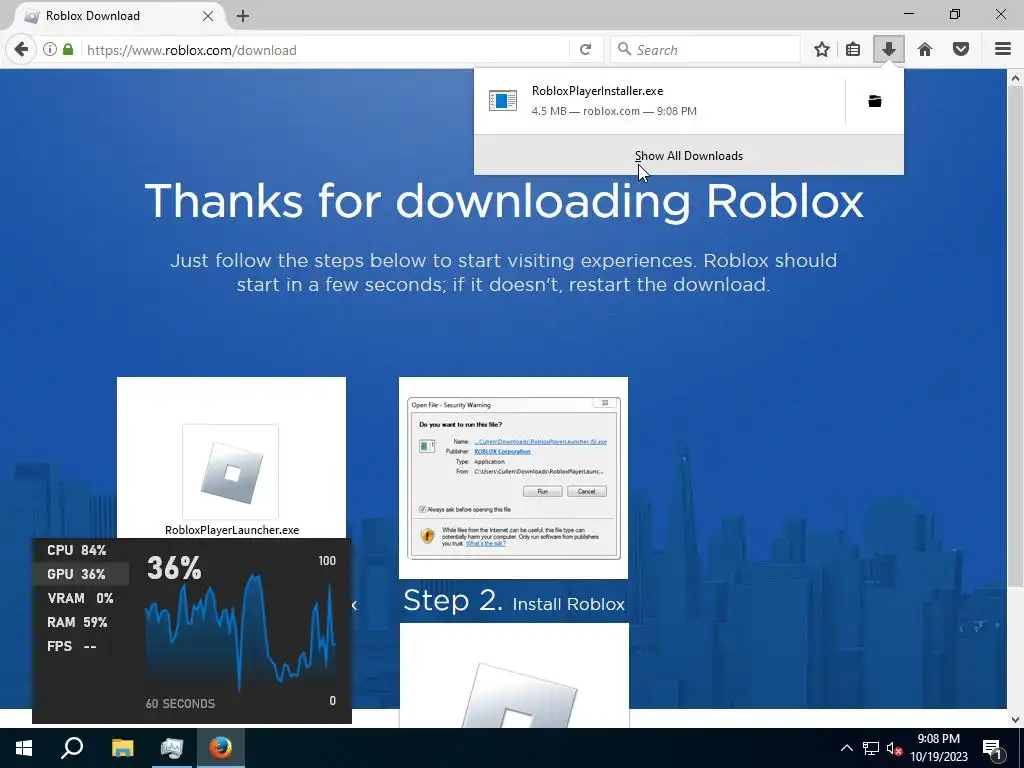Click the browser Back arrow button
The height and width of the screenshot is (768, 1024).
[22, 50]
